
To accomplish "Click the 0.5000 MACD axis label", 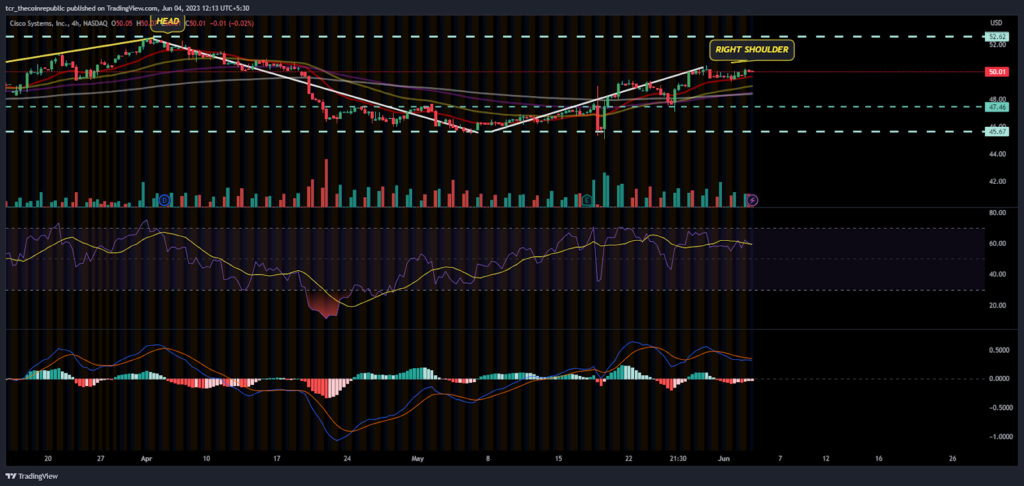I will click(x=997, y=350).
